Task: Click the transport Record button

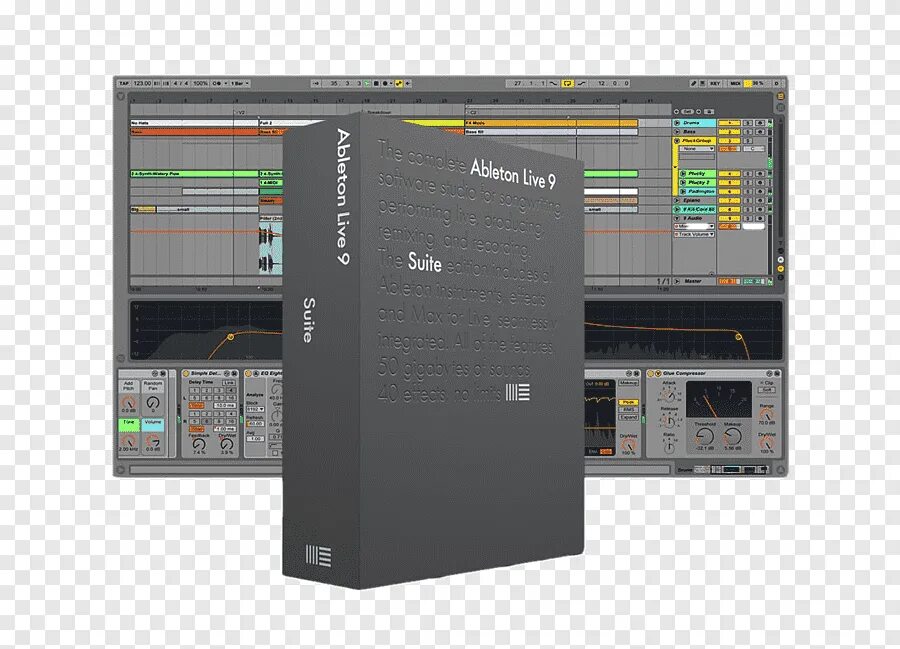Action: click(x=385, y=83)
